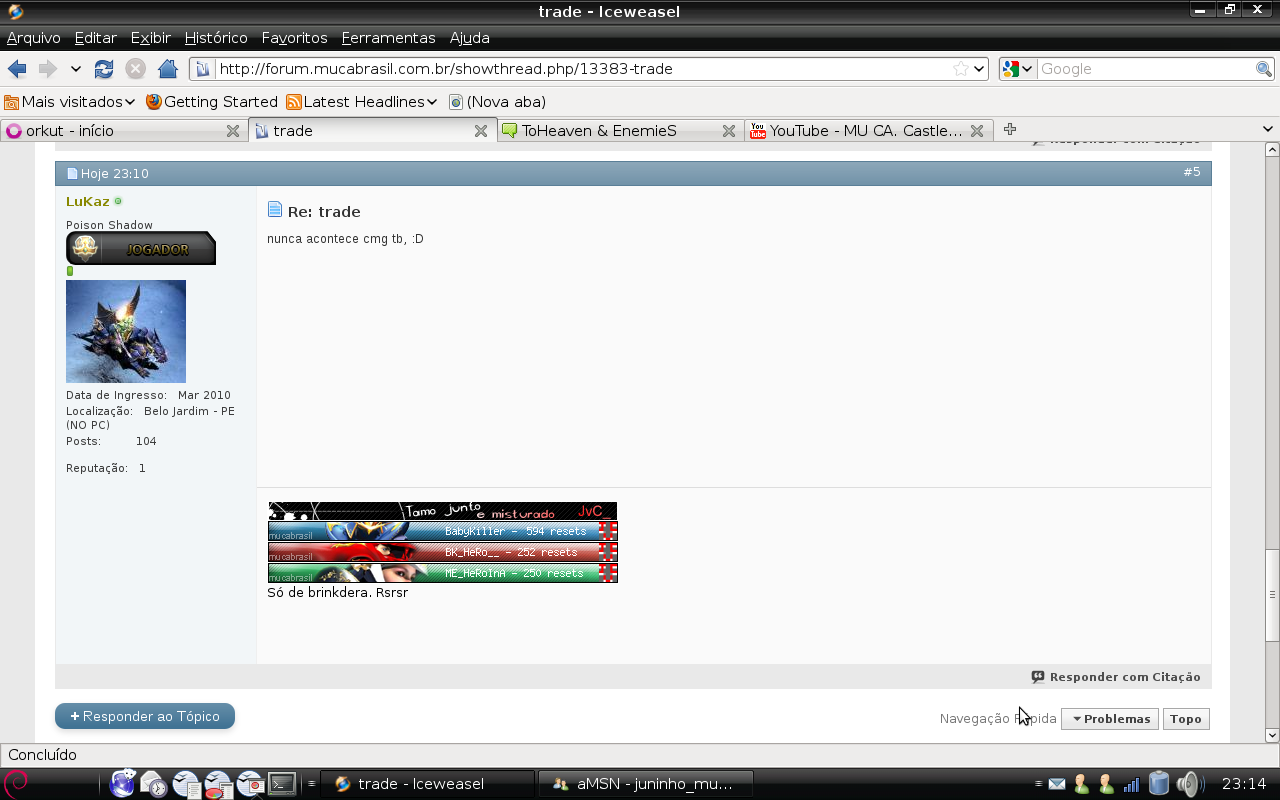The width and height of the screenshot is (1280, 800).
Task: Click inside the URL address bar
Action: click(x=580, y=69)
